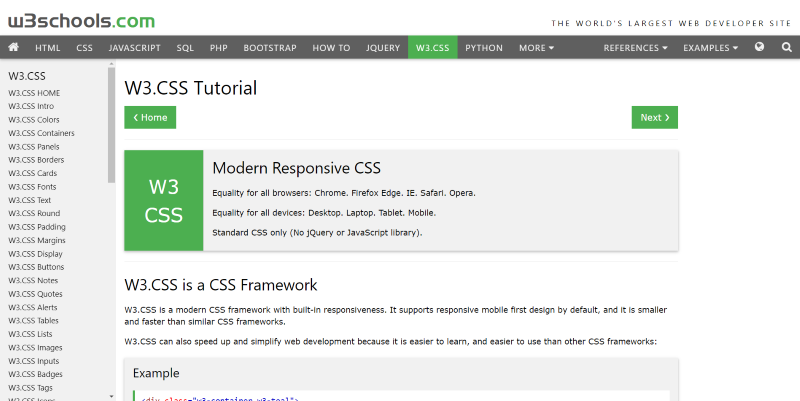The height and width of the screenshot is (401, 800).
Task: Open the HTML tutorial tab
Action: tap(47, 47)
